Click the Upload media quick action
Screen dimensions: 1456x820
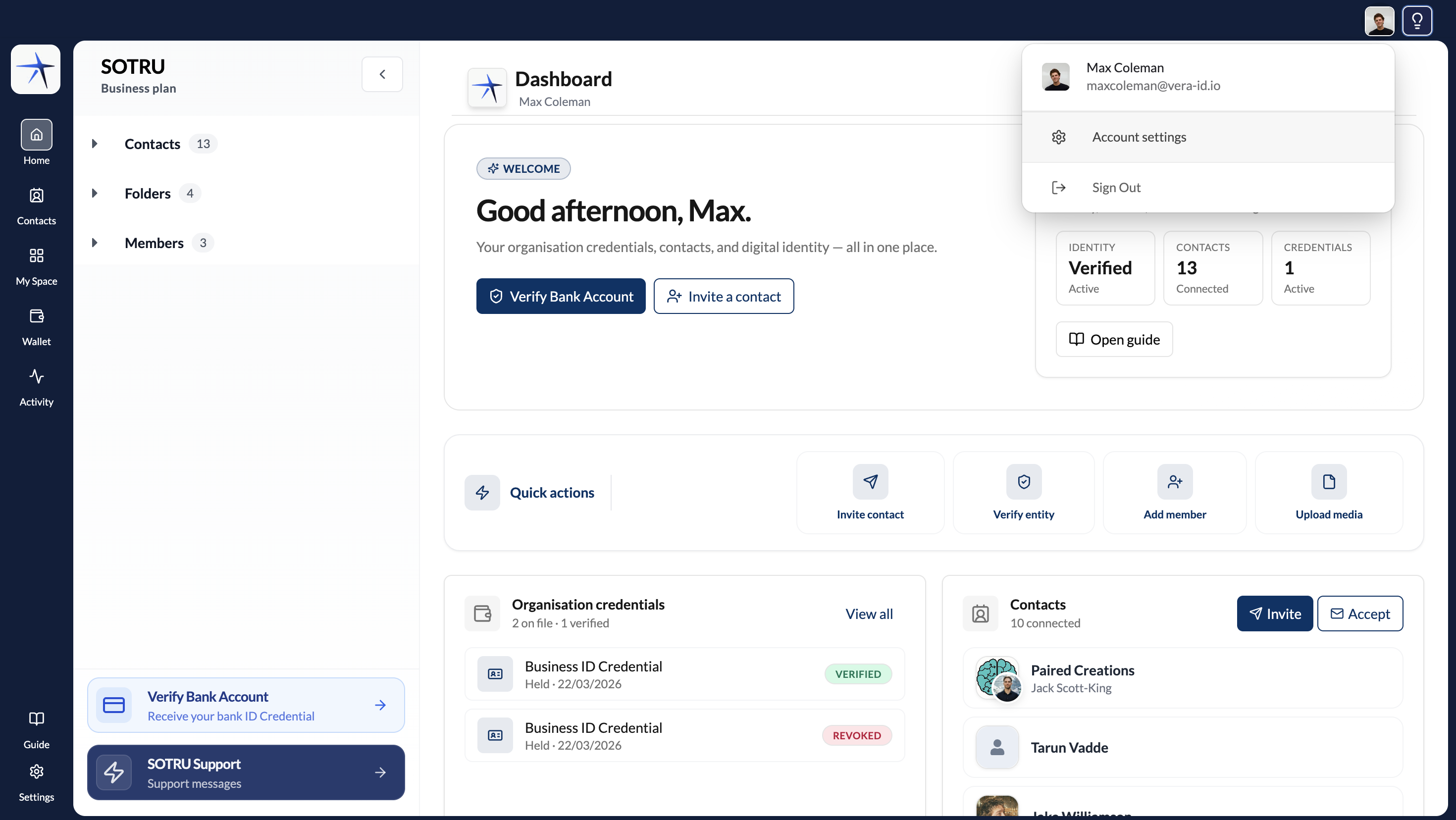click(x=1328, y=492)
